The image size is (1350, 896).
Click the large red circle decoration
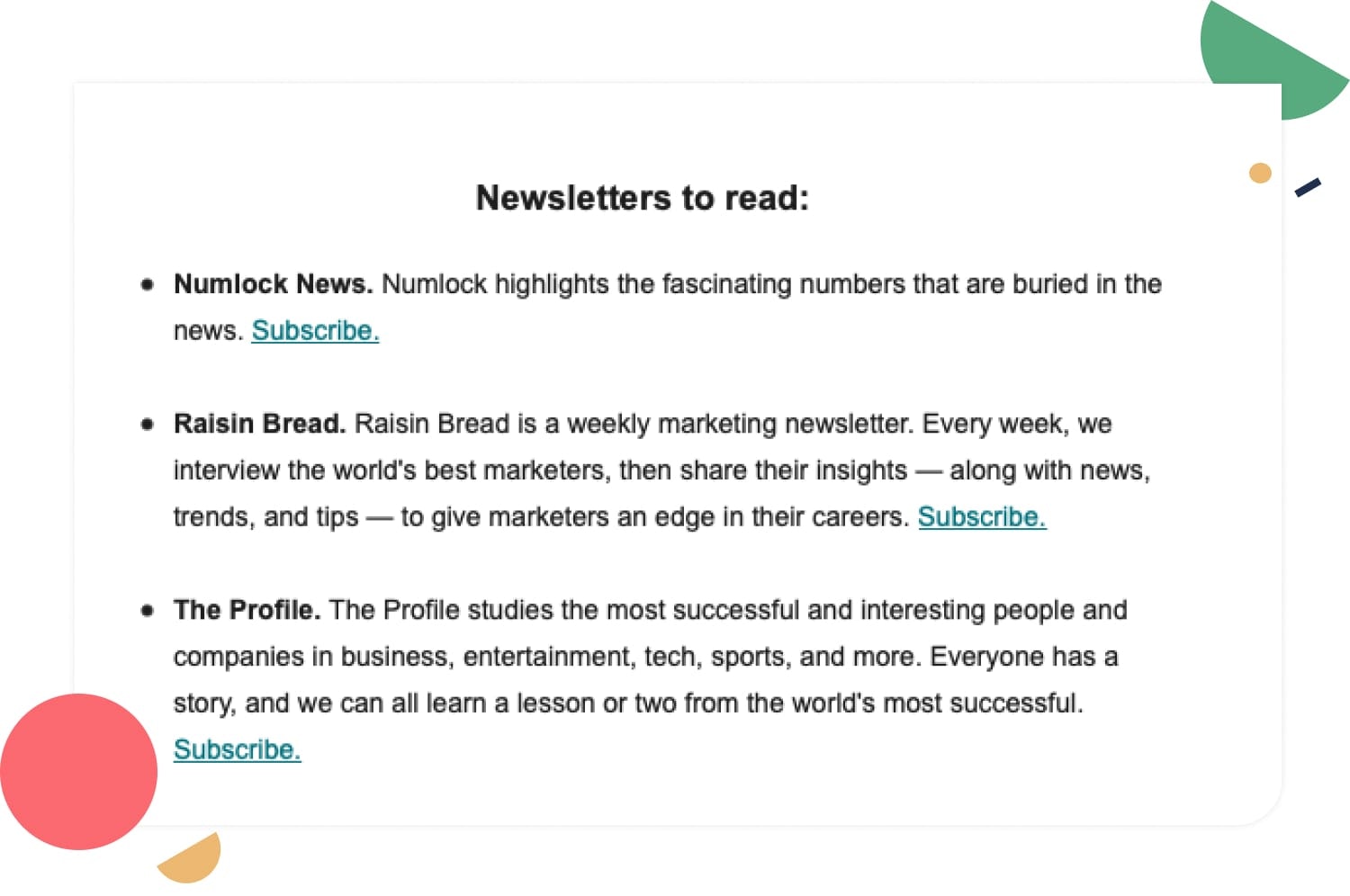click(x=79, y=772)
